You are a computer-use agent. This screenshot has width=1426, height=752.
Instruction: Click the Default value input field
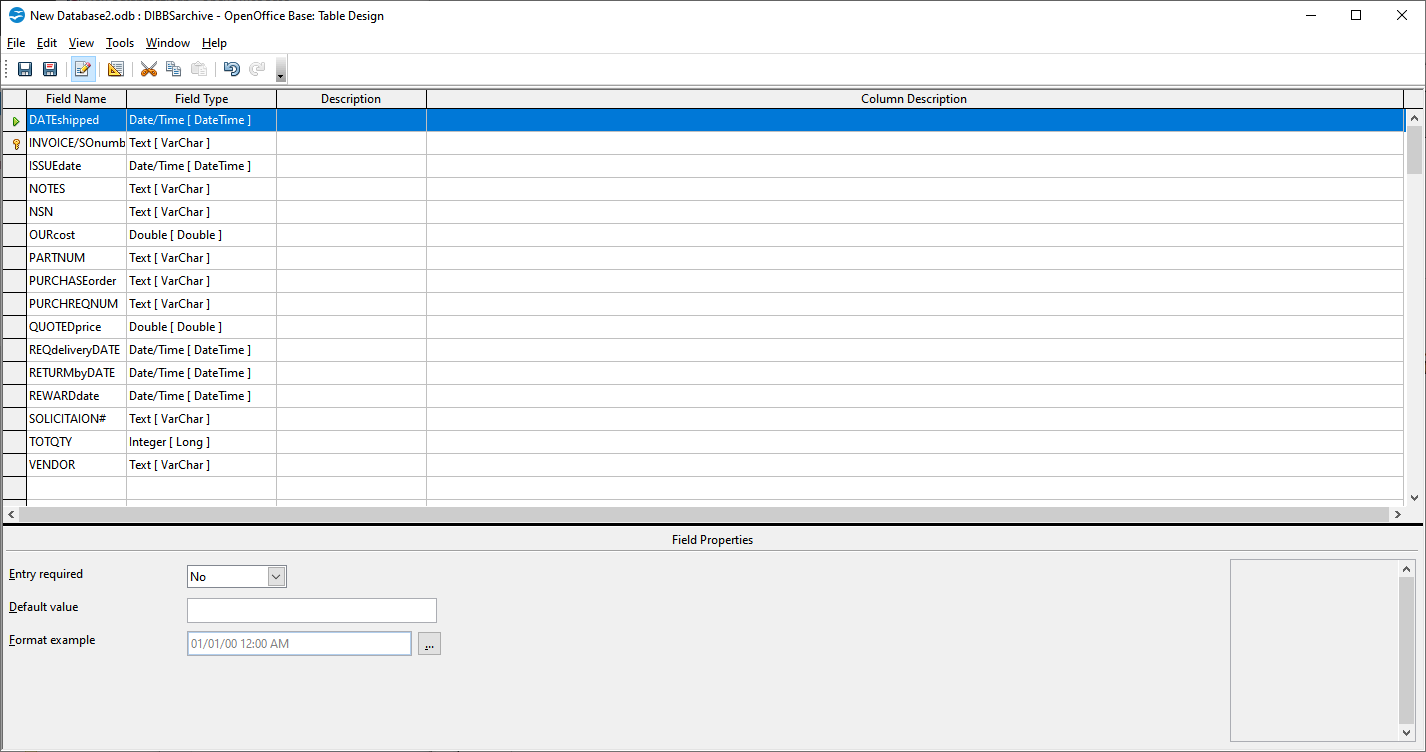(312, 610)
